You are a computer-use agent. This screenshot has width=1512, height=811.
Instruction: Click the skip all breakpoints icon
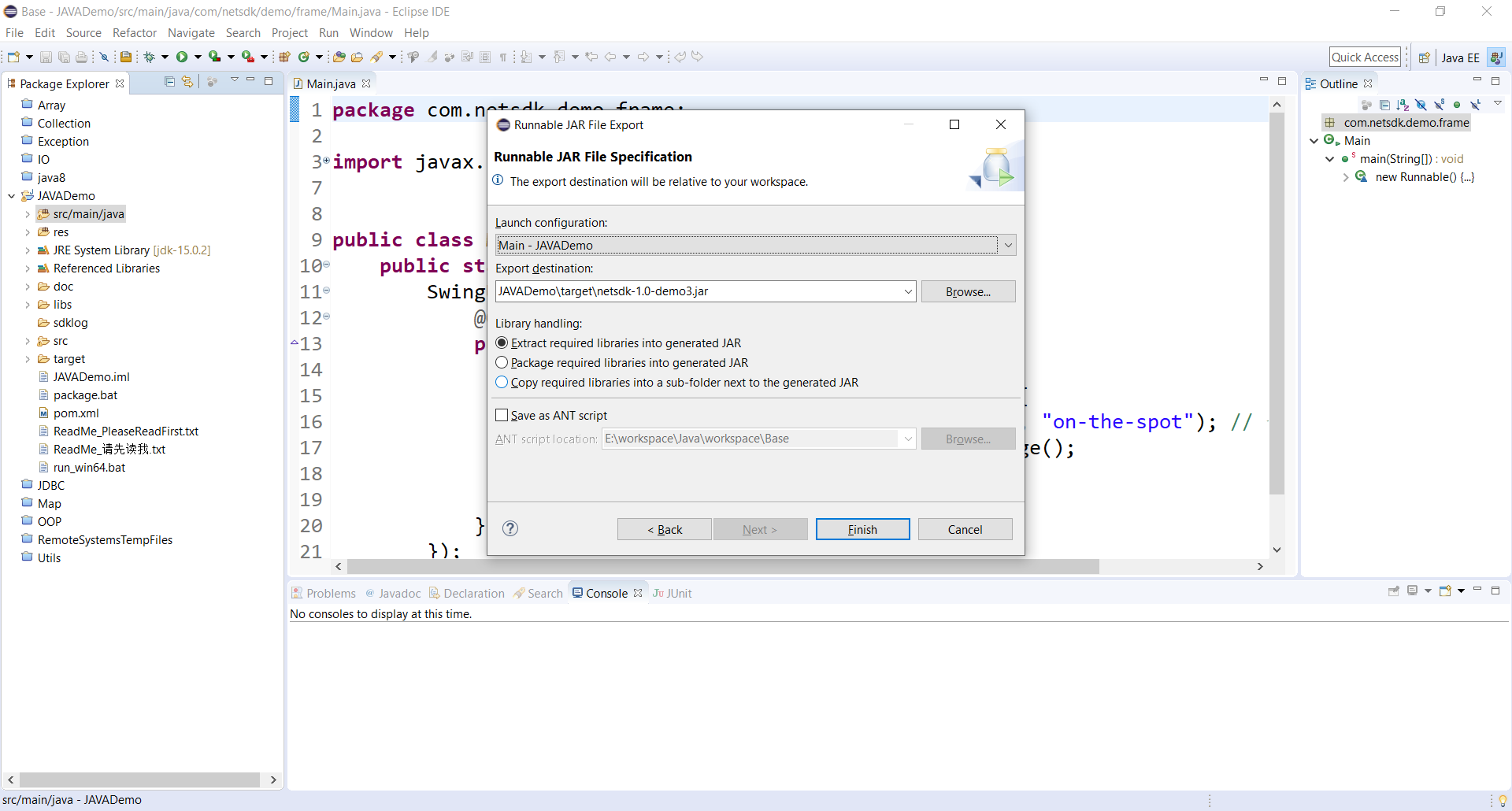(104, 57)
